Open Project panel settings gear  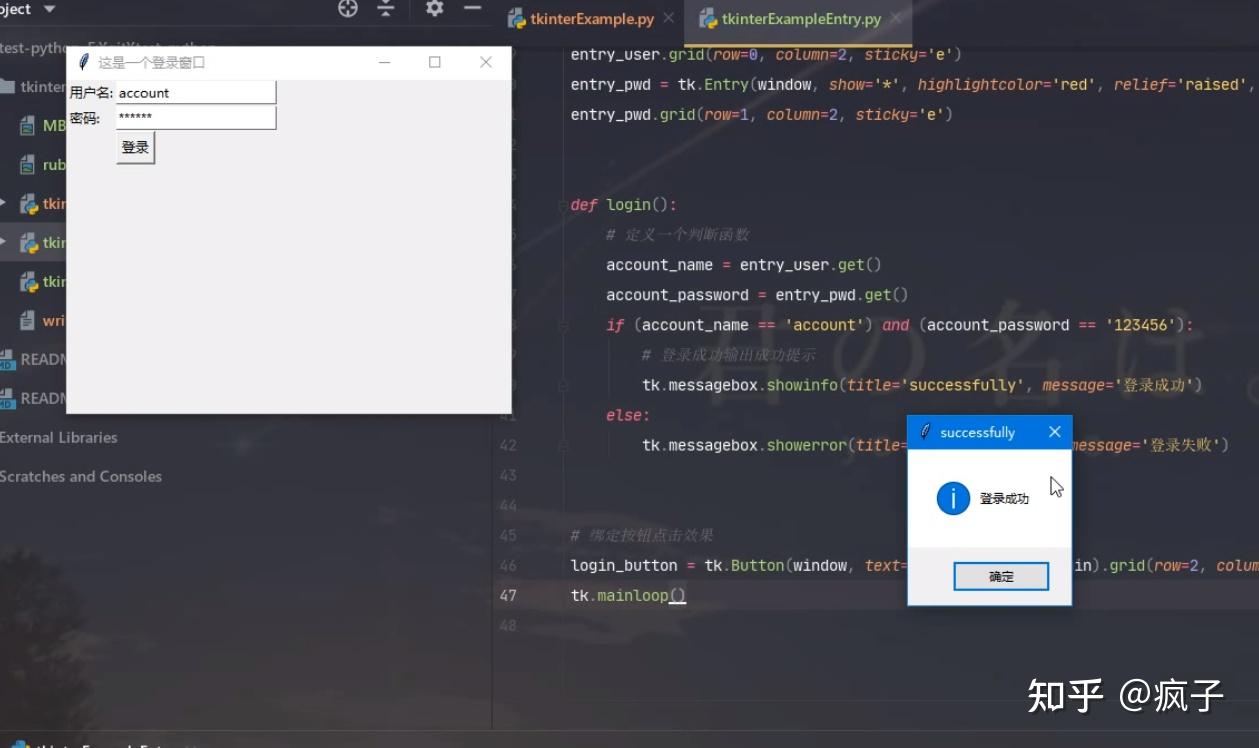pyautogui.click(x=434, y=8)
